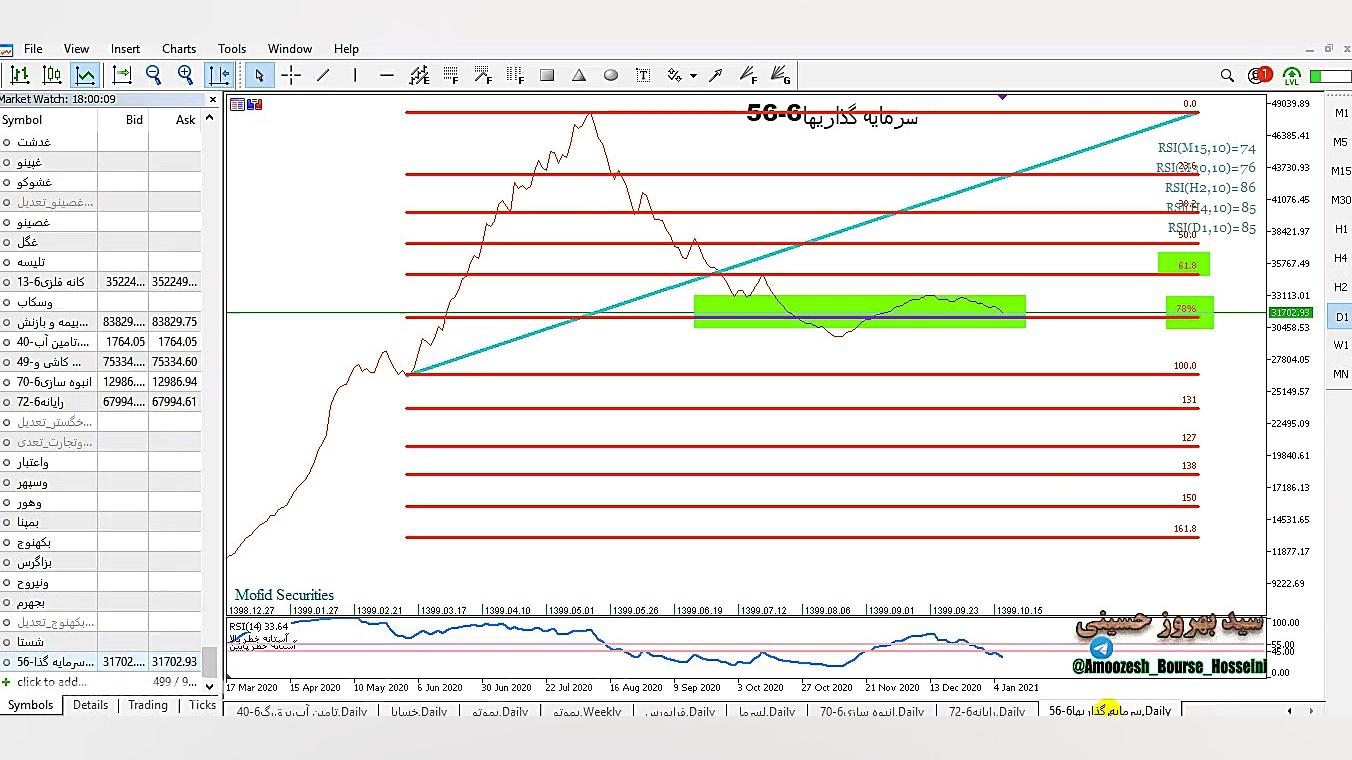
Task: Close the Market Watch panel
Action: click(212, 99)
